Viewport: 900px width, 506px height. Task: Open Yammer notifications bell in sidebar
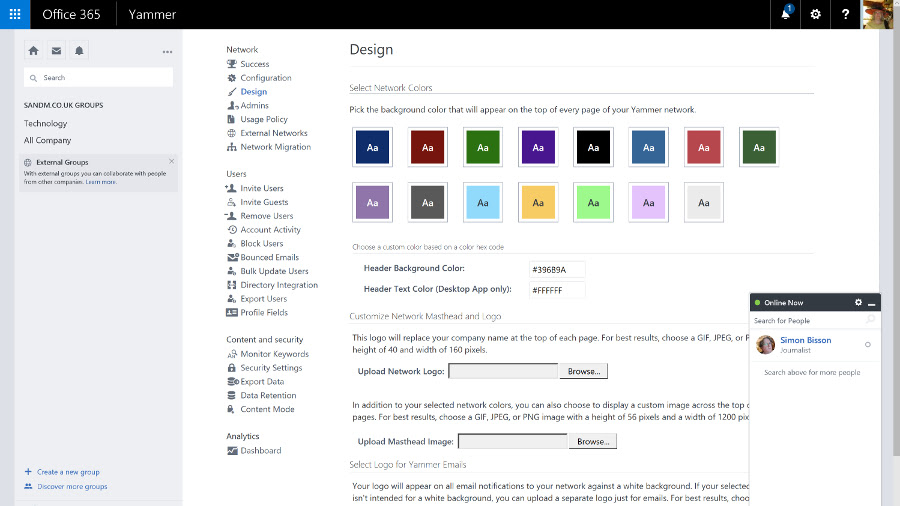tap(79, 50)
